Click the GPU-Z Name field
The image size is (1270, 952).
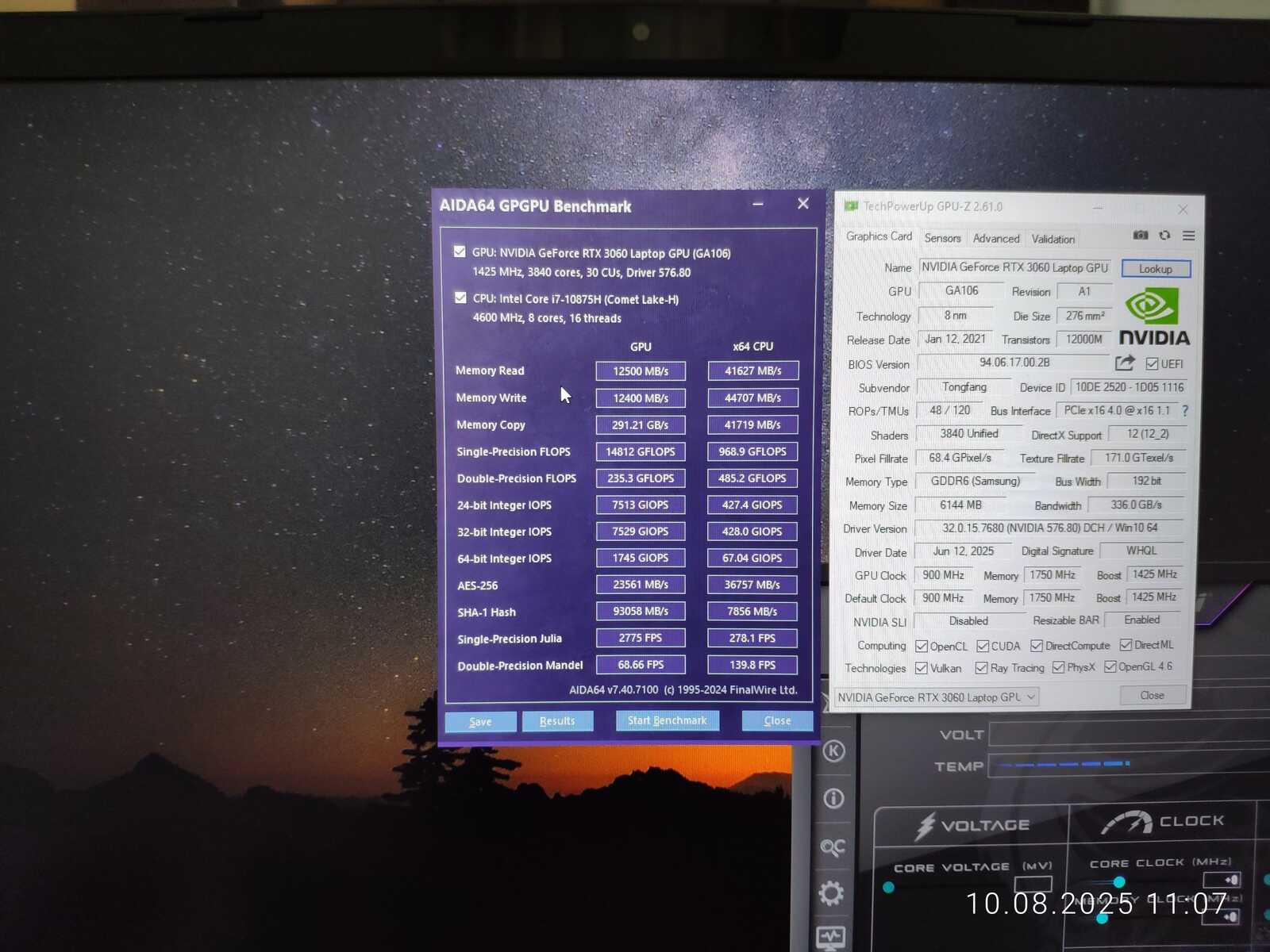(x=1015, y=267)
